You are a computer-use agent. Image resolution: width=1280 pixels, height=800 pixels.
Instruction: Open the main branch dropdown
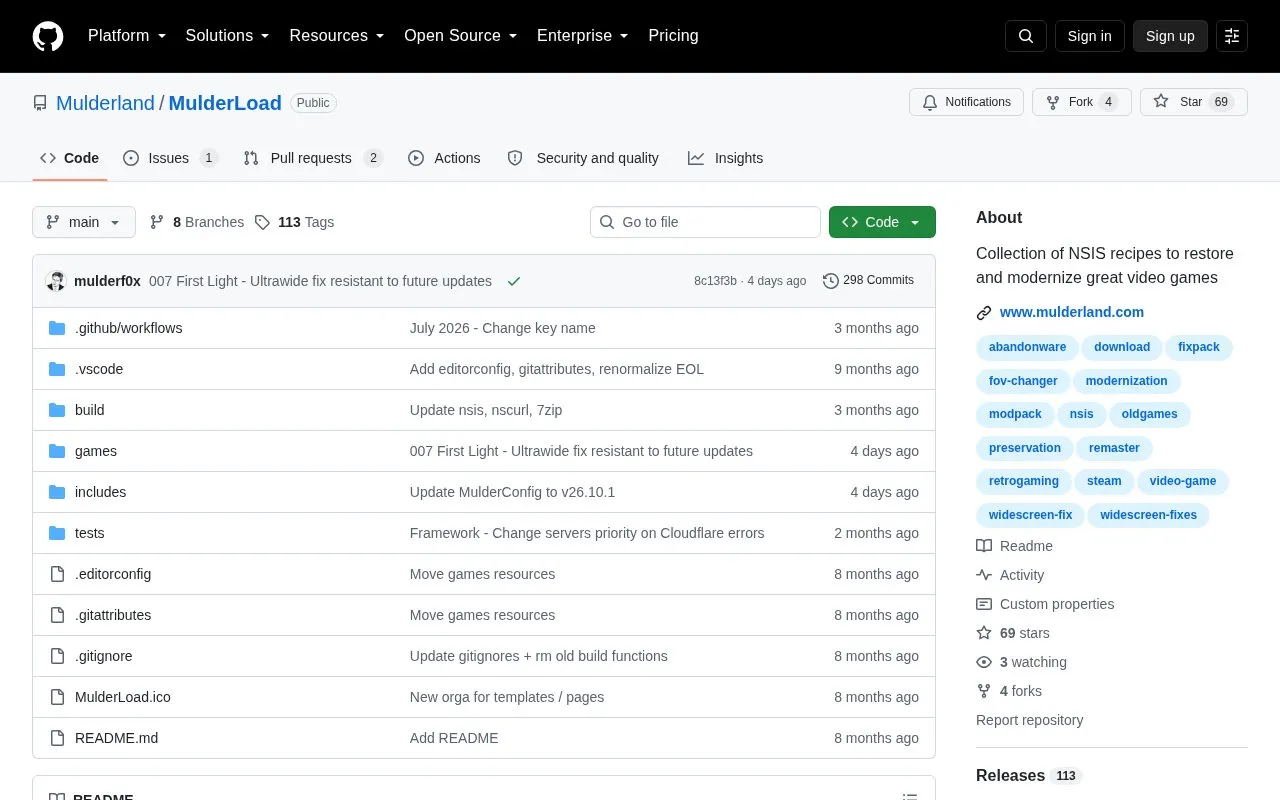pos(84,222)
